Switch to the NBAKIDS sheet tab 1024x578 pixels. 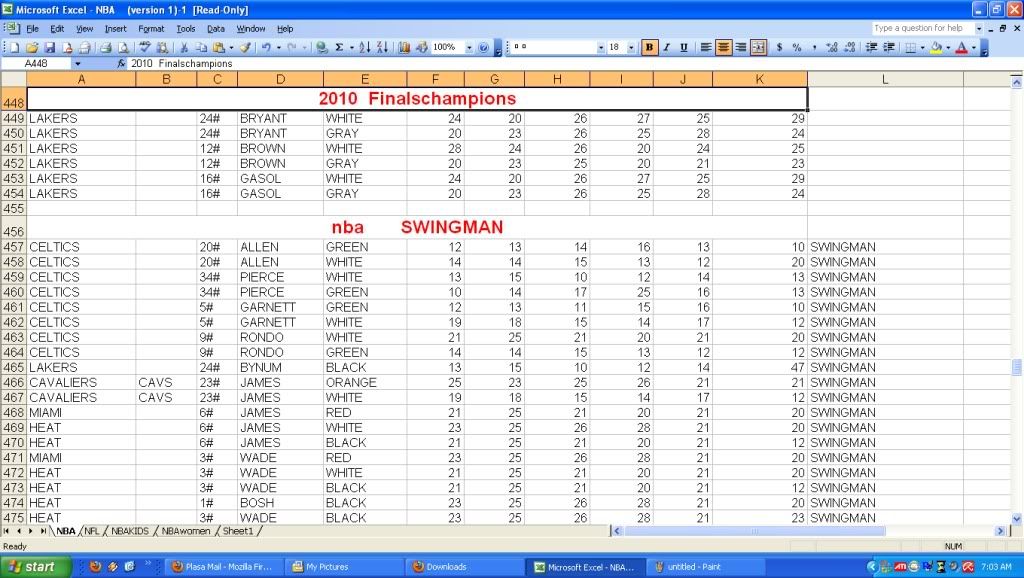point(130,531)
